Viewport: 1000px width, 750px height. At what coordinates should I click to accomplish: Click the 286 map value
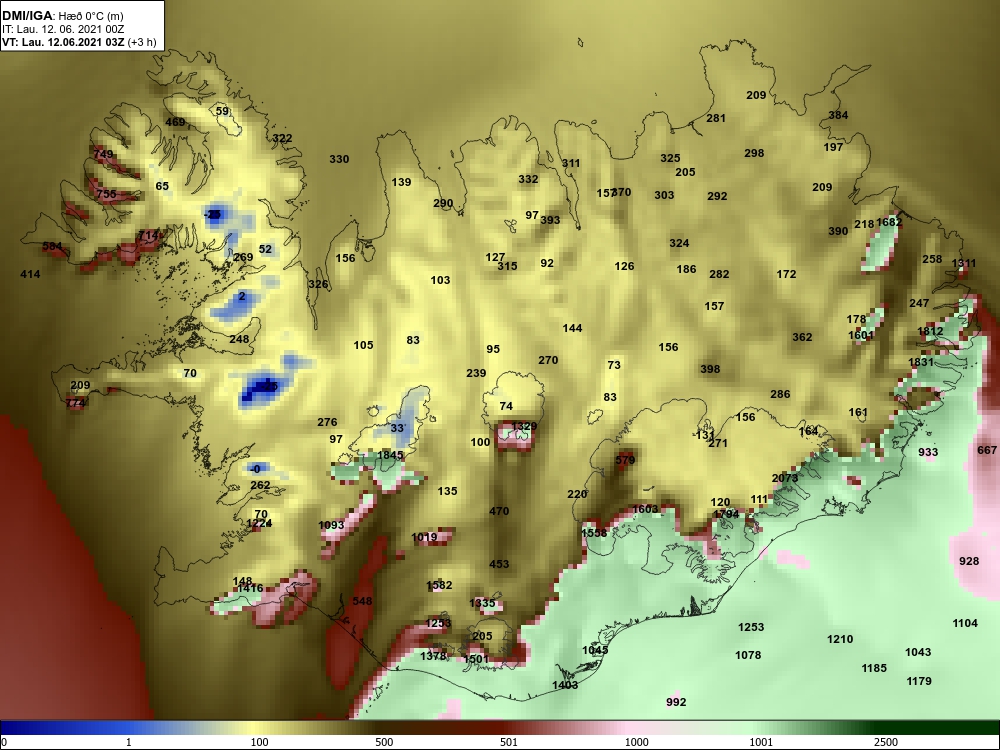[x=780, y=394]
